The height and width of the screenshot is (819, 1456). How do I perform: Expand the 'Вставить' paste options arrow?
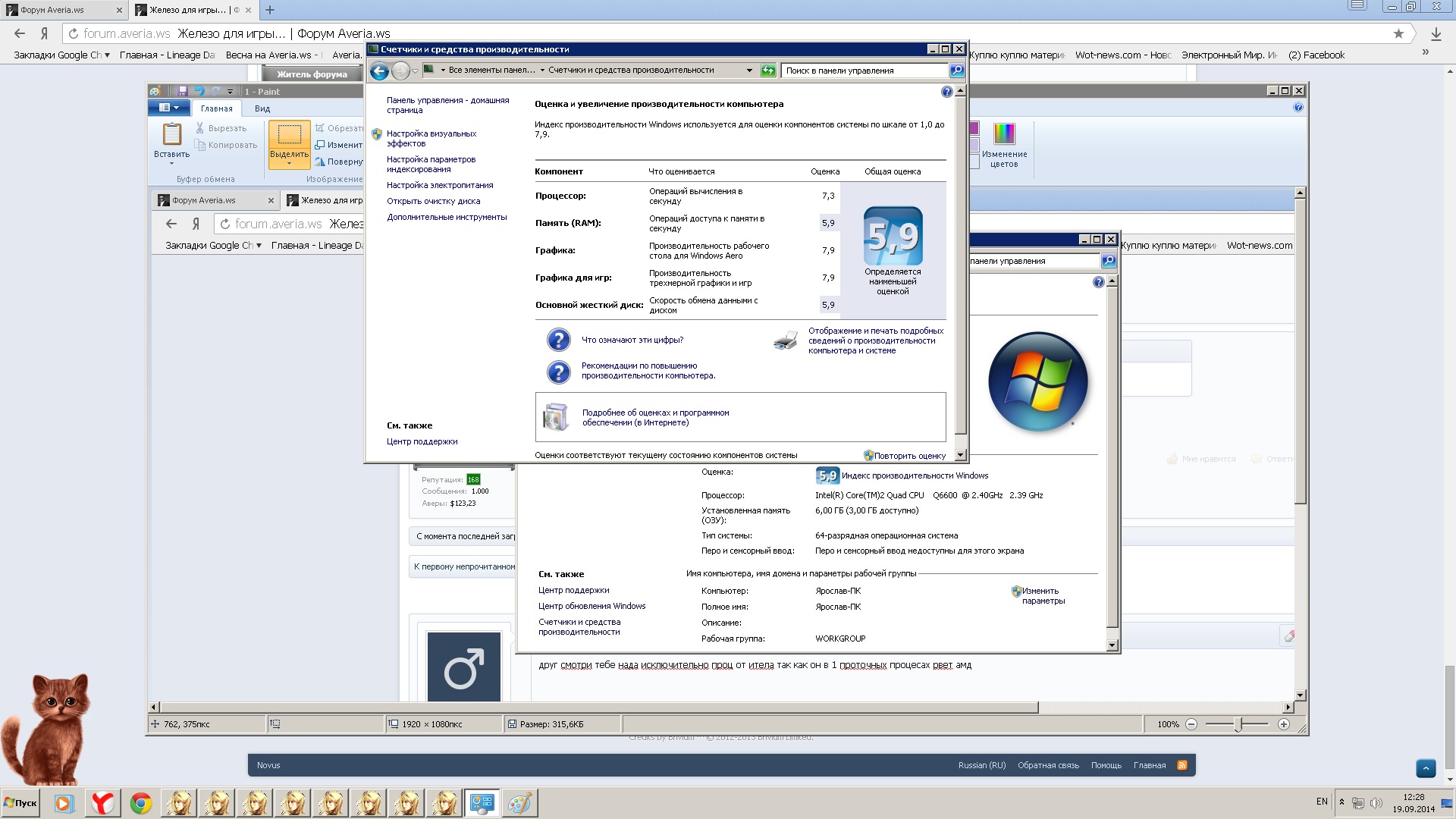(171, 164)
